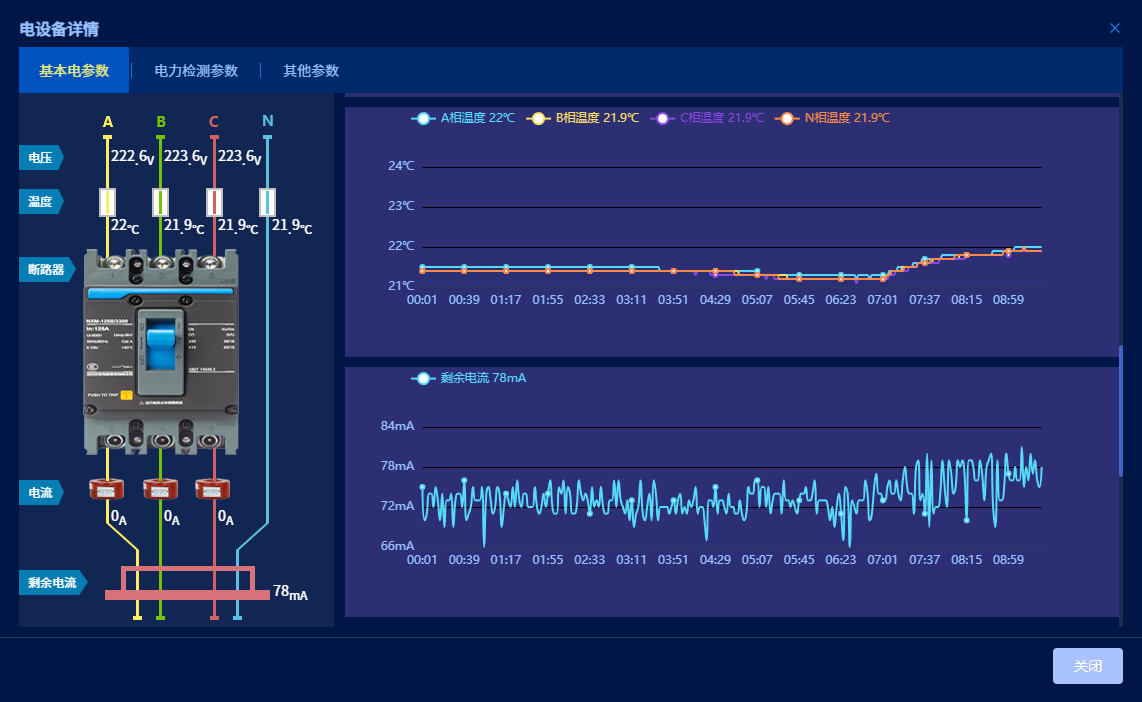Viewport: 1142px width, 702px height.
Task: Click the circuit breaker device image
Action: click(x=161, y=355)
